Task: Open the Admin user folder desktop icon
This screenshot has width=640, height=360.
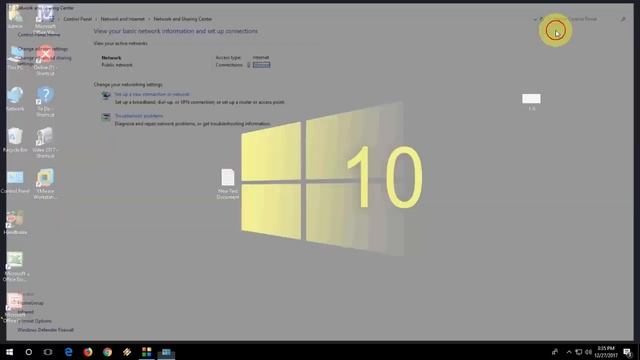Action: click(15, 17)
